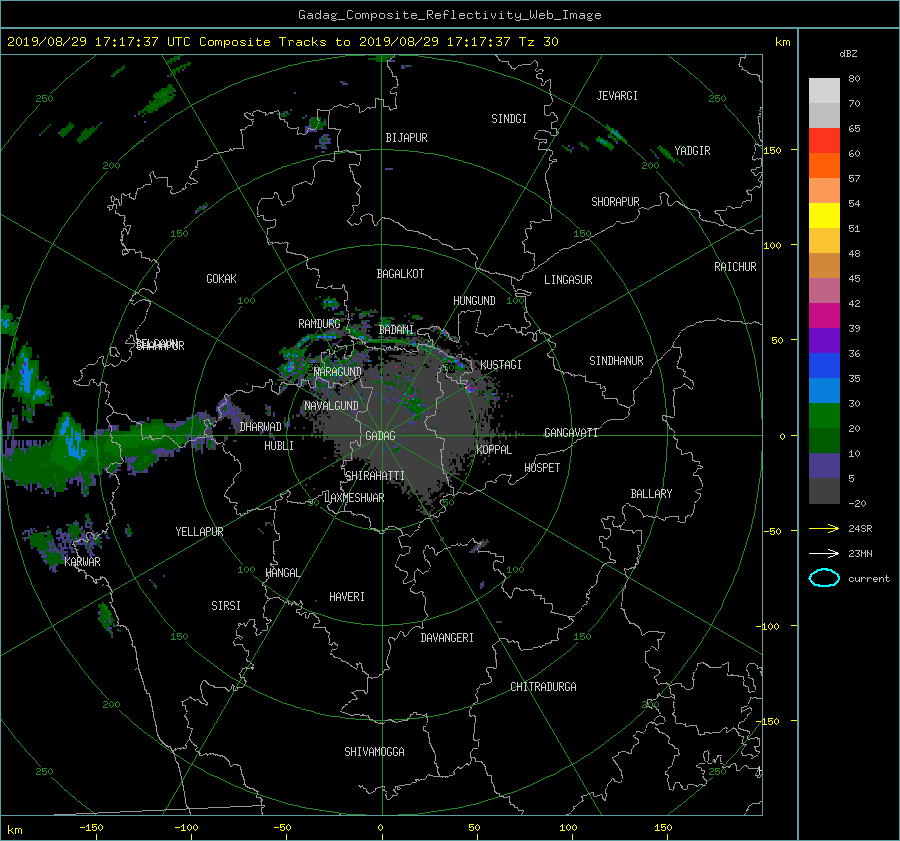Click the DAVANGERI city label
Screen dimensions: 900x841
point(447,638)
